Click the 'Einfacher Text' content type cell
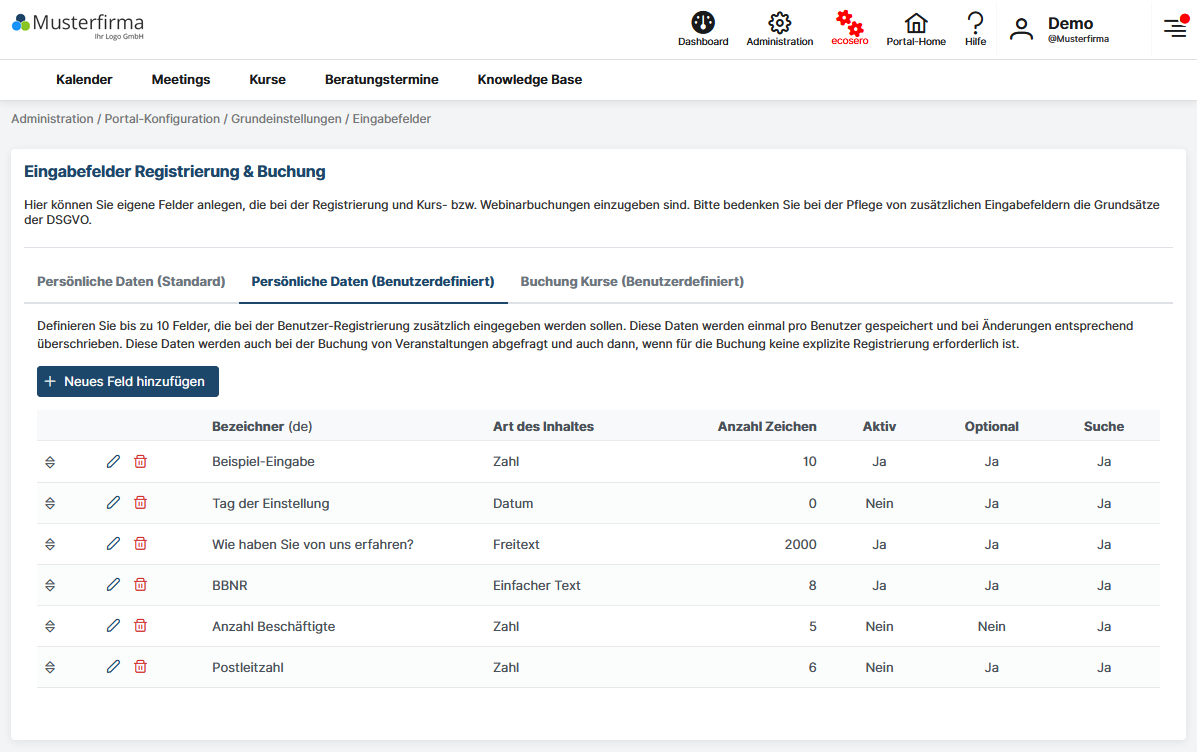This screenshot has width=1197, height=752. coord(537,586)
